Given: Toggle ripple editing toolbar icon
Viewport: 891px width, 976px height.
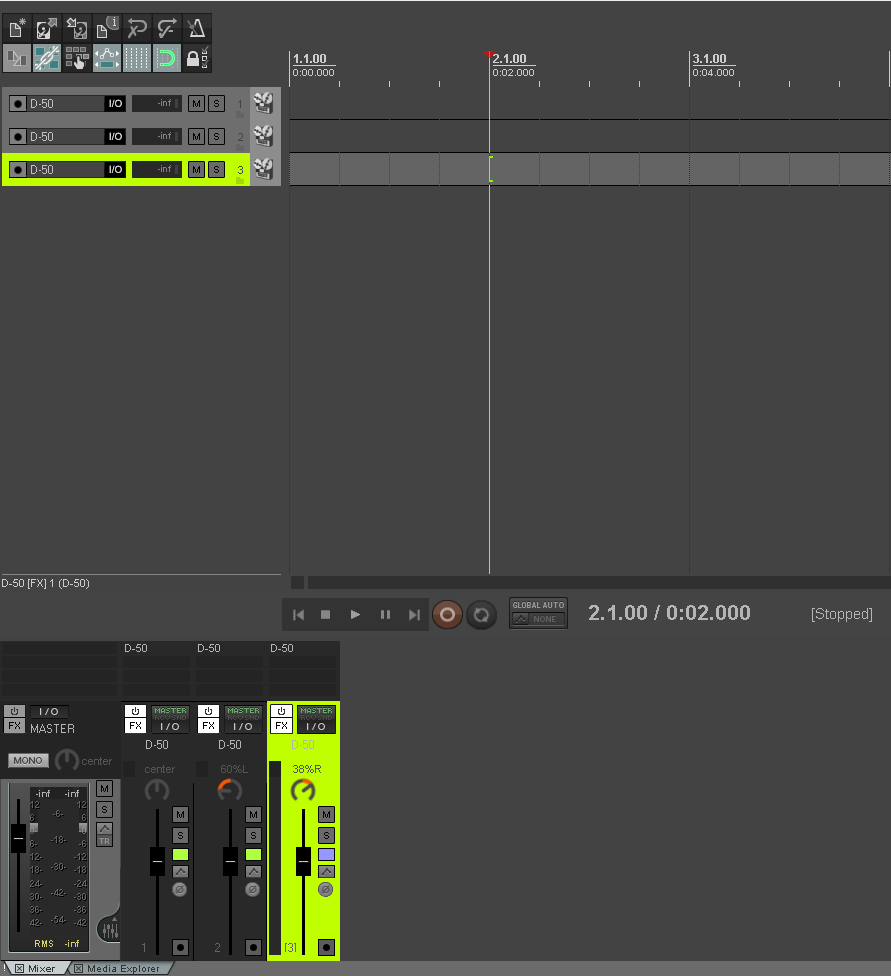Looking at the screenshot, I should [77, 59].
